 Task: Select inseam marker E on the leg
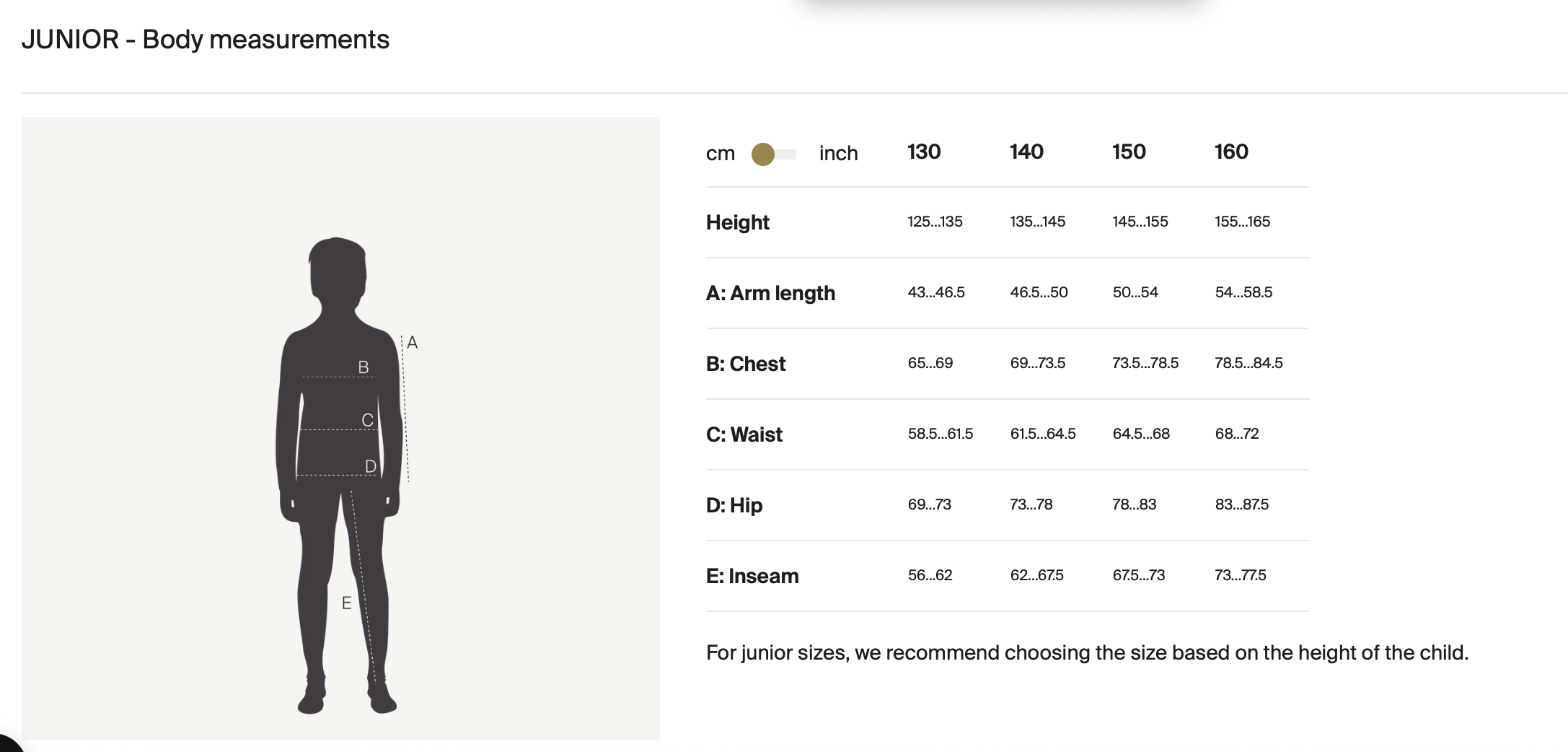(346, 603)
